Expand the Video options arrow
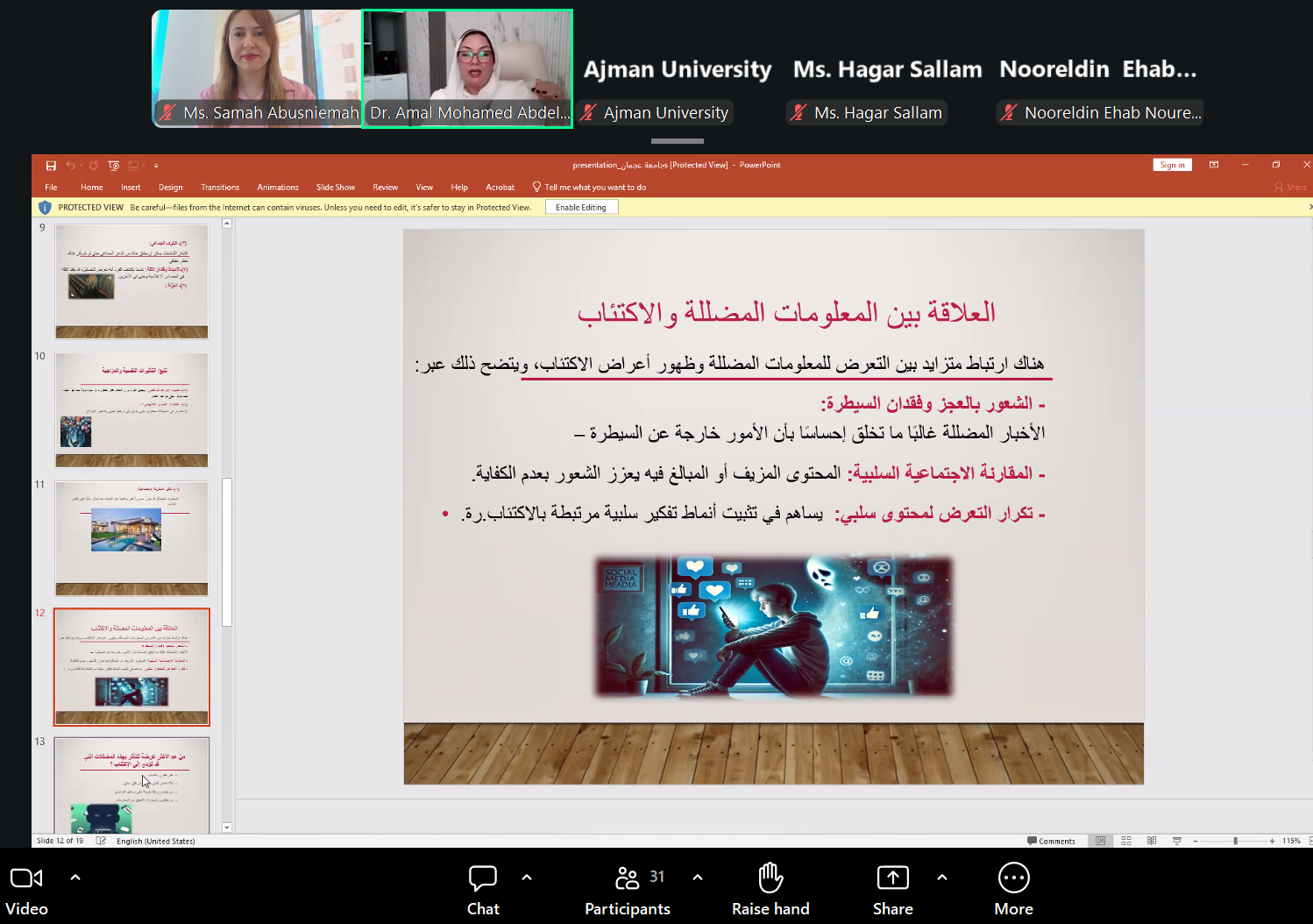 tap(75, 877)
